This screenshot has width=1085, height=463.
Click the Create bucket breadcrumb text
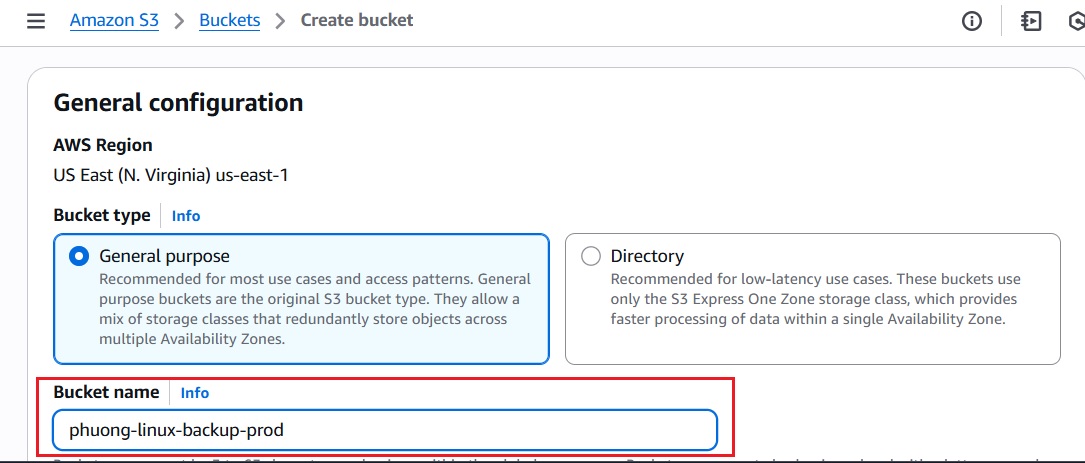tap(357, 20)
